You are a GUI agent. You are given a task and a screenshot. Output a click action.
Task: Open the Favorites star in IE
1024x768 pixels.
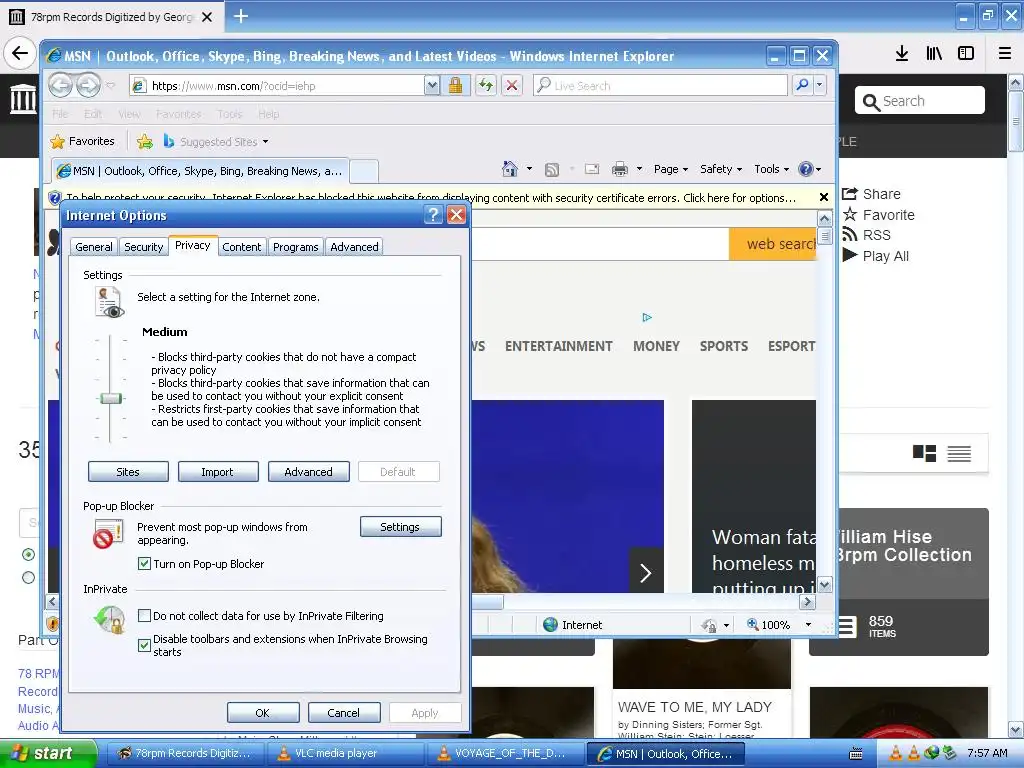click(83, 141)
